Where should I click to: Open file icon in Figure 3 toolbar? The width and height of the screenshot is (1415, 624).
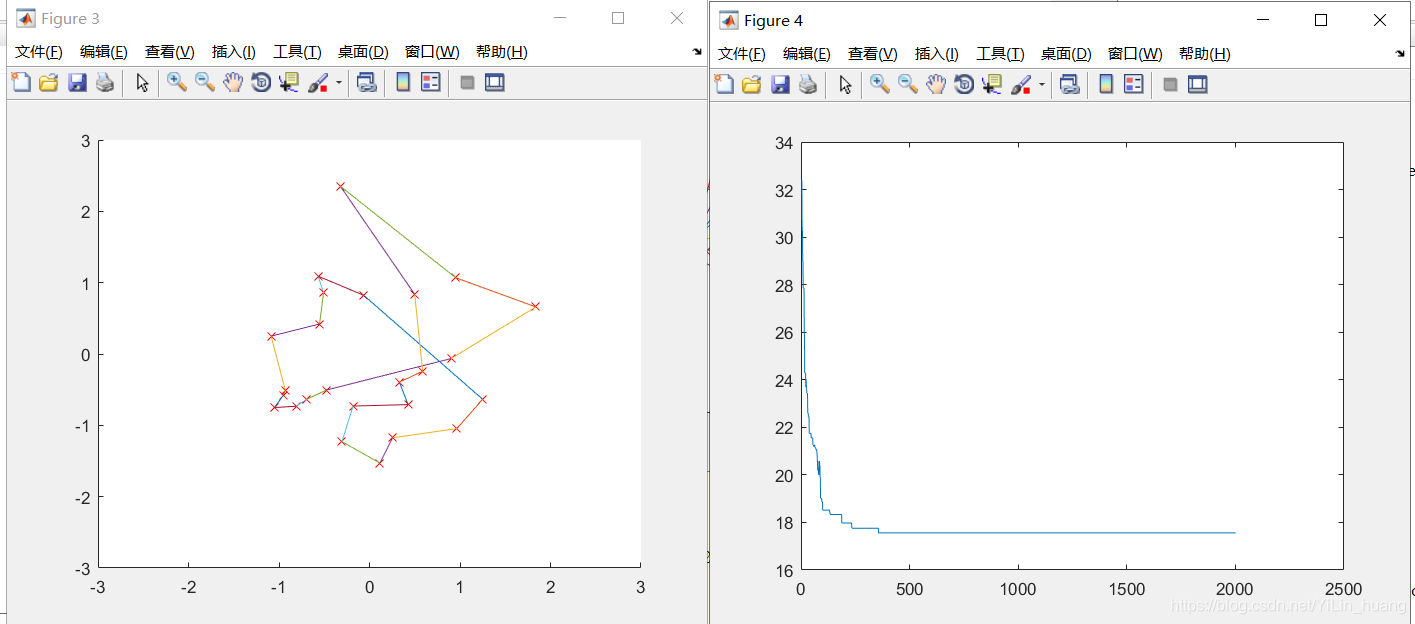coord(48,83)
